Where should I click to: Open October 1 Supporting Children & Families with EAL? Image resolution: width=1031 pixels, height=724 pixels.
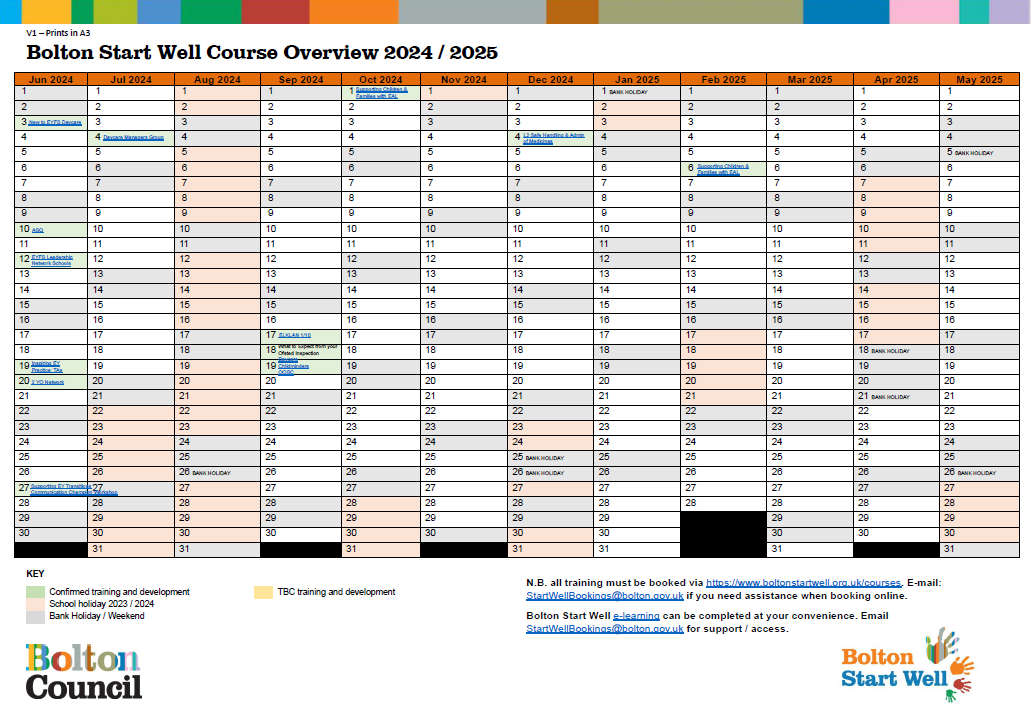pos(381,93)
